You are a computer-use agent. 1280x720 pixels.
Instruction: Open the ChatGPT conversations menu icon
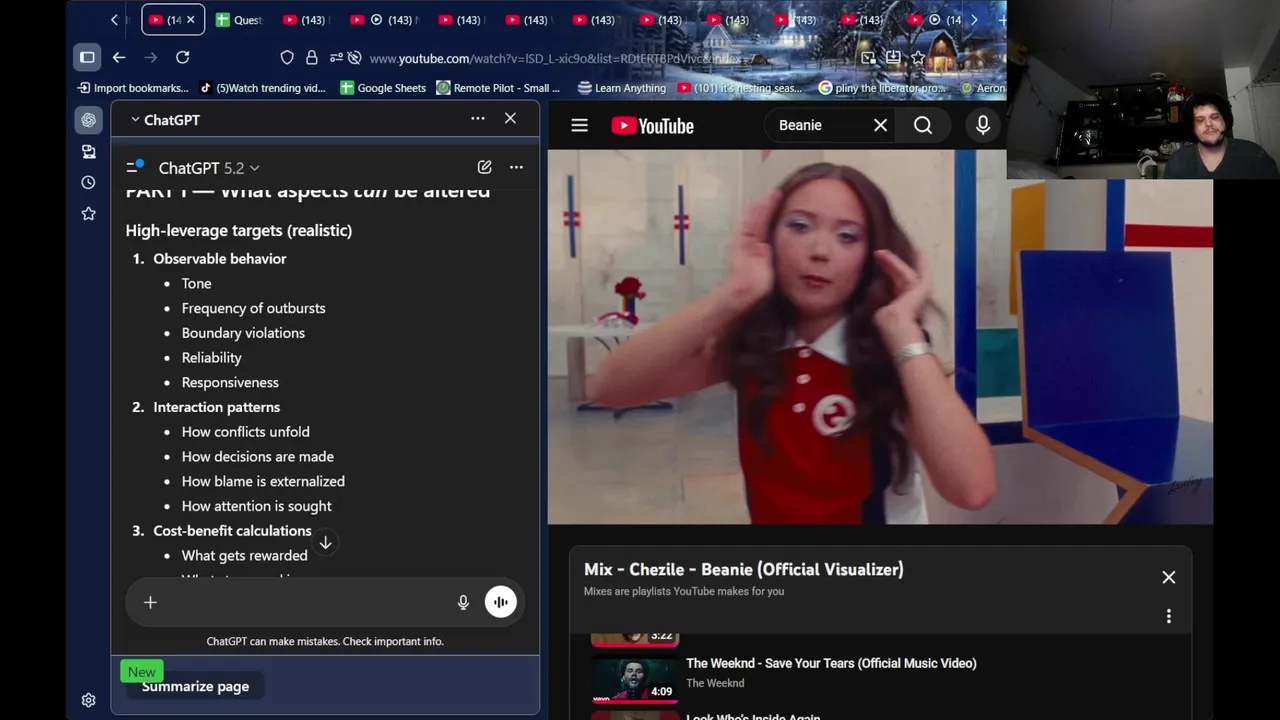(134, 167)
